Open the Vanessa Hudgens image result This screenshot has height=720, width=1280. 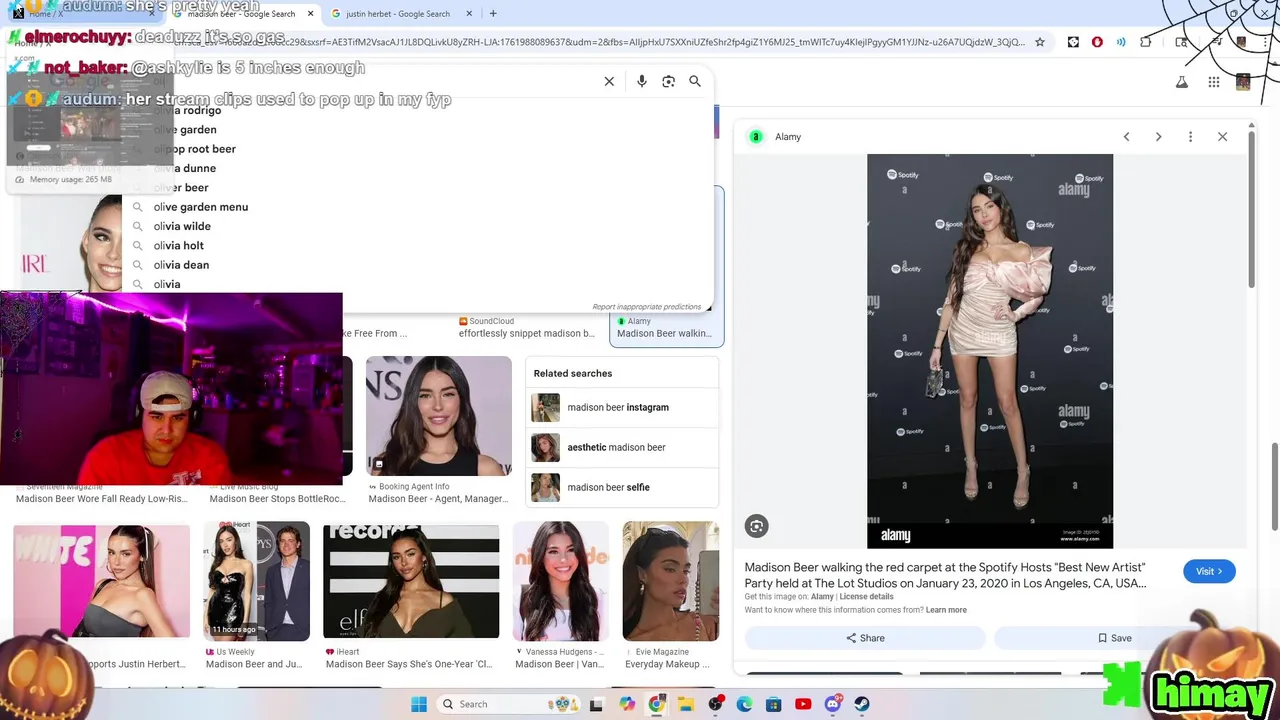(x=561, y=580)
